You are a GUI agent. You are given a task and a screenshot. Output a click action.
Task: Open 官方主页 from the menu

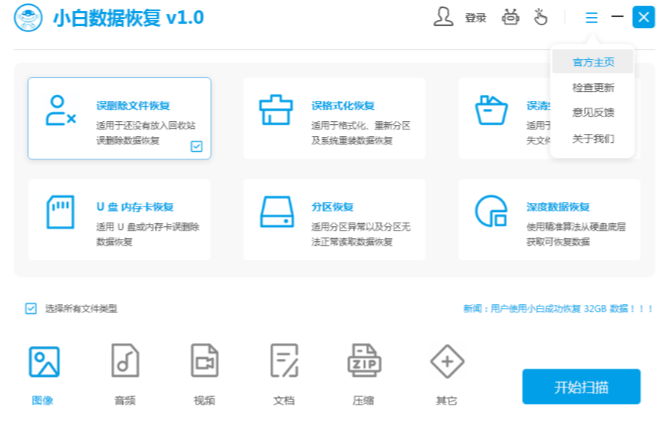tap(592, 62)
